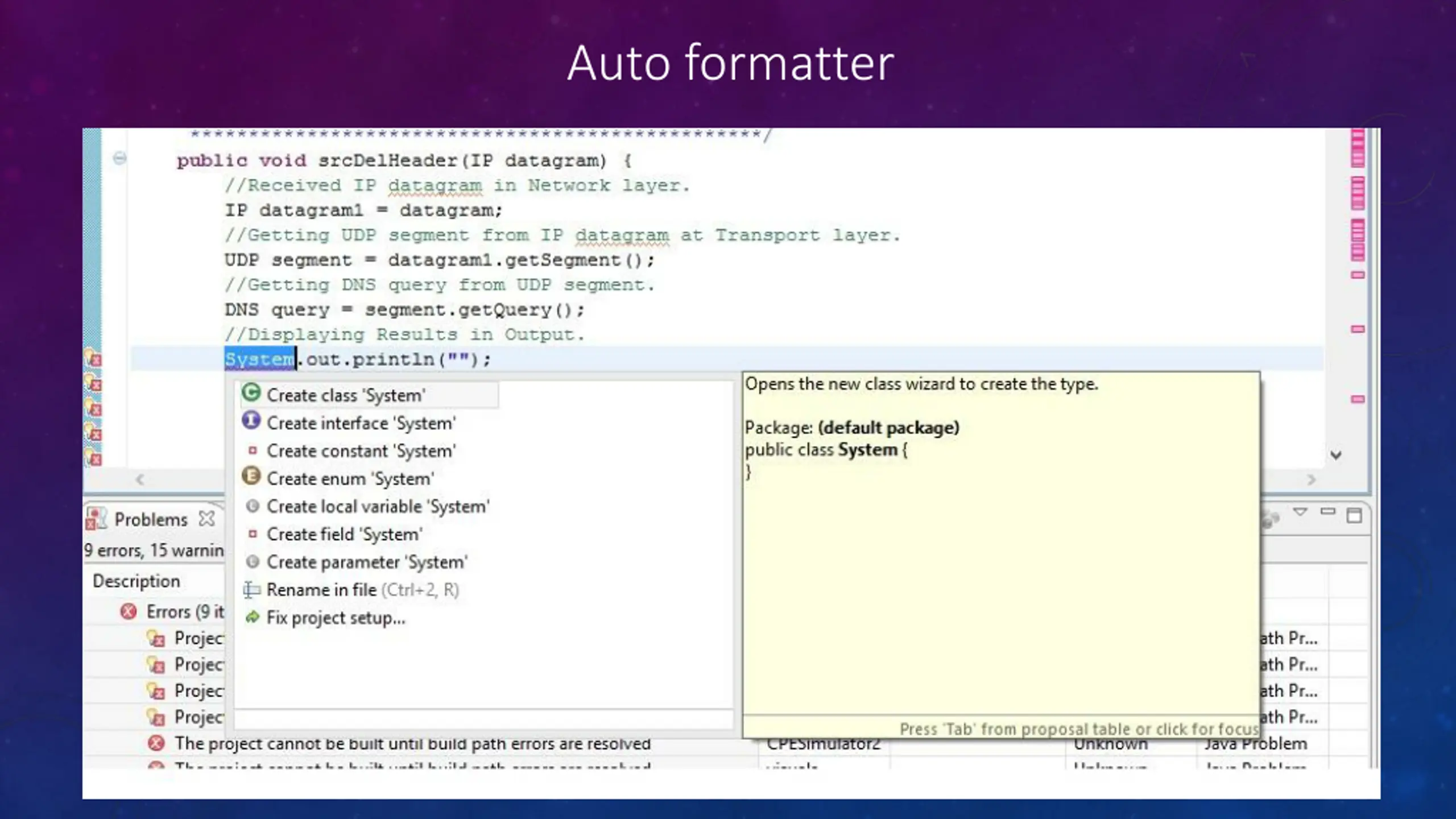
Task: Pick 'Create local variable System' proposal
Action: tap(378, 507)
